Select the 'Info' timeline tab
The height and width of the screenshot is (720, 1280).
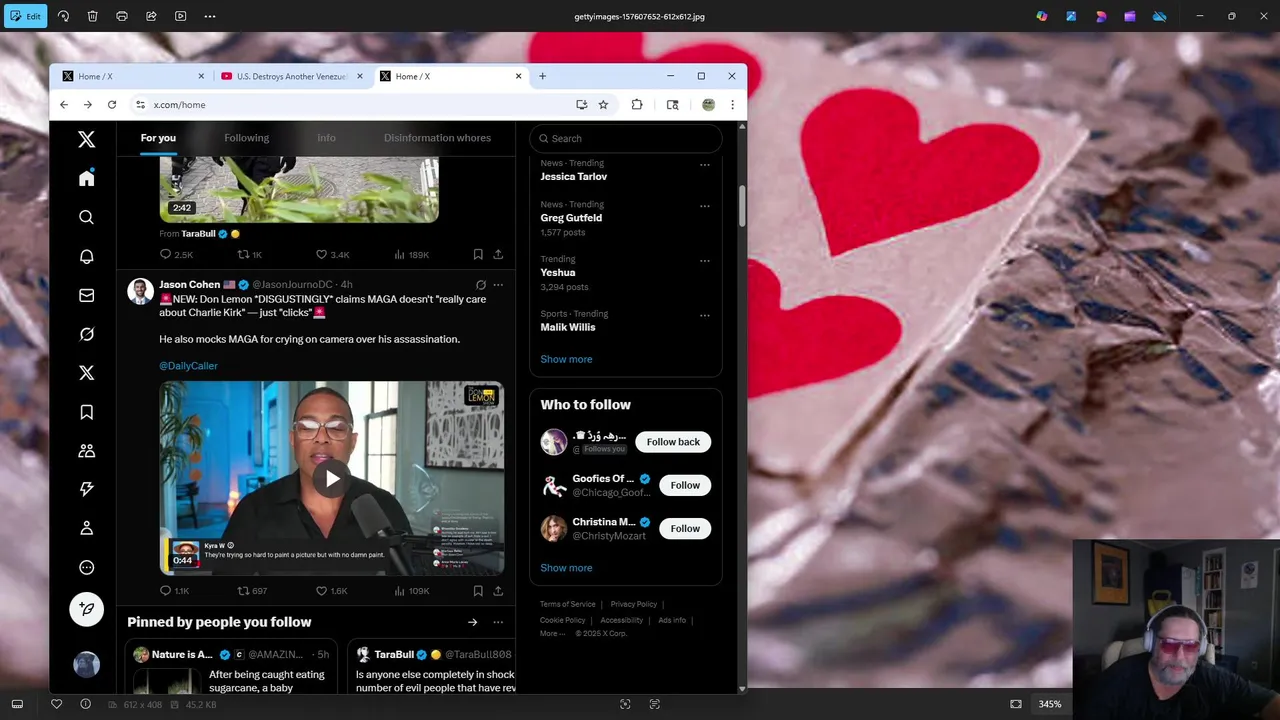[x=326, y=138]
